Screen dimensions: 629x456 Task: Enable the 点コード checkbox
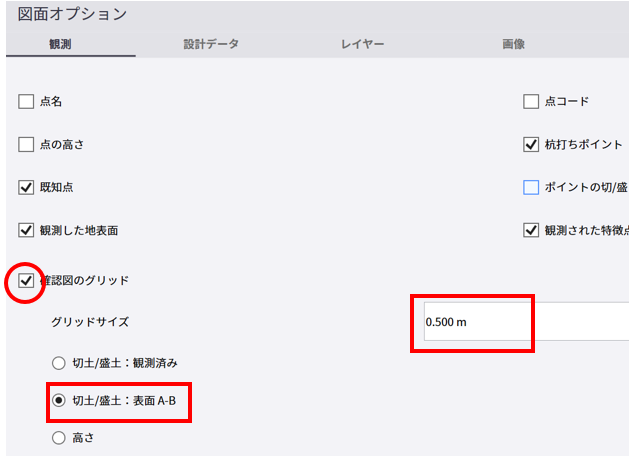[531, 101]
